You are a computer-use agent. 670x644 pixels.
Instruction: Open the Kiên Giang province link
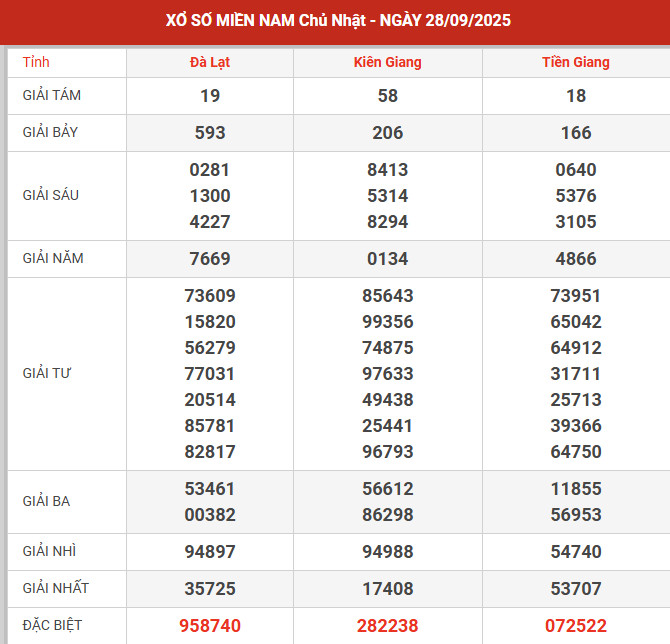[x=387, y=62]
